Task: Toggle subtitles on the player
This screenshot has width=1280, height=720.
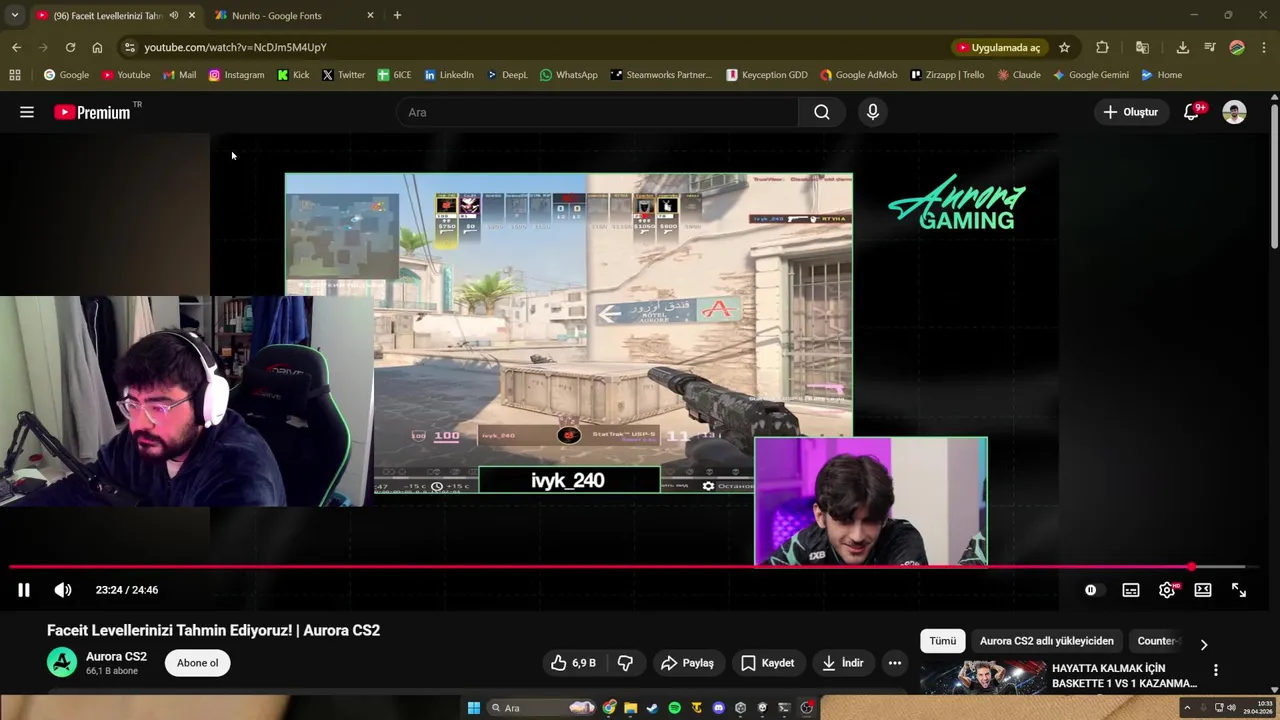Action: point(1131,590)
